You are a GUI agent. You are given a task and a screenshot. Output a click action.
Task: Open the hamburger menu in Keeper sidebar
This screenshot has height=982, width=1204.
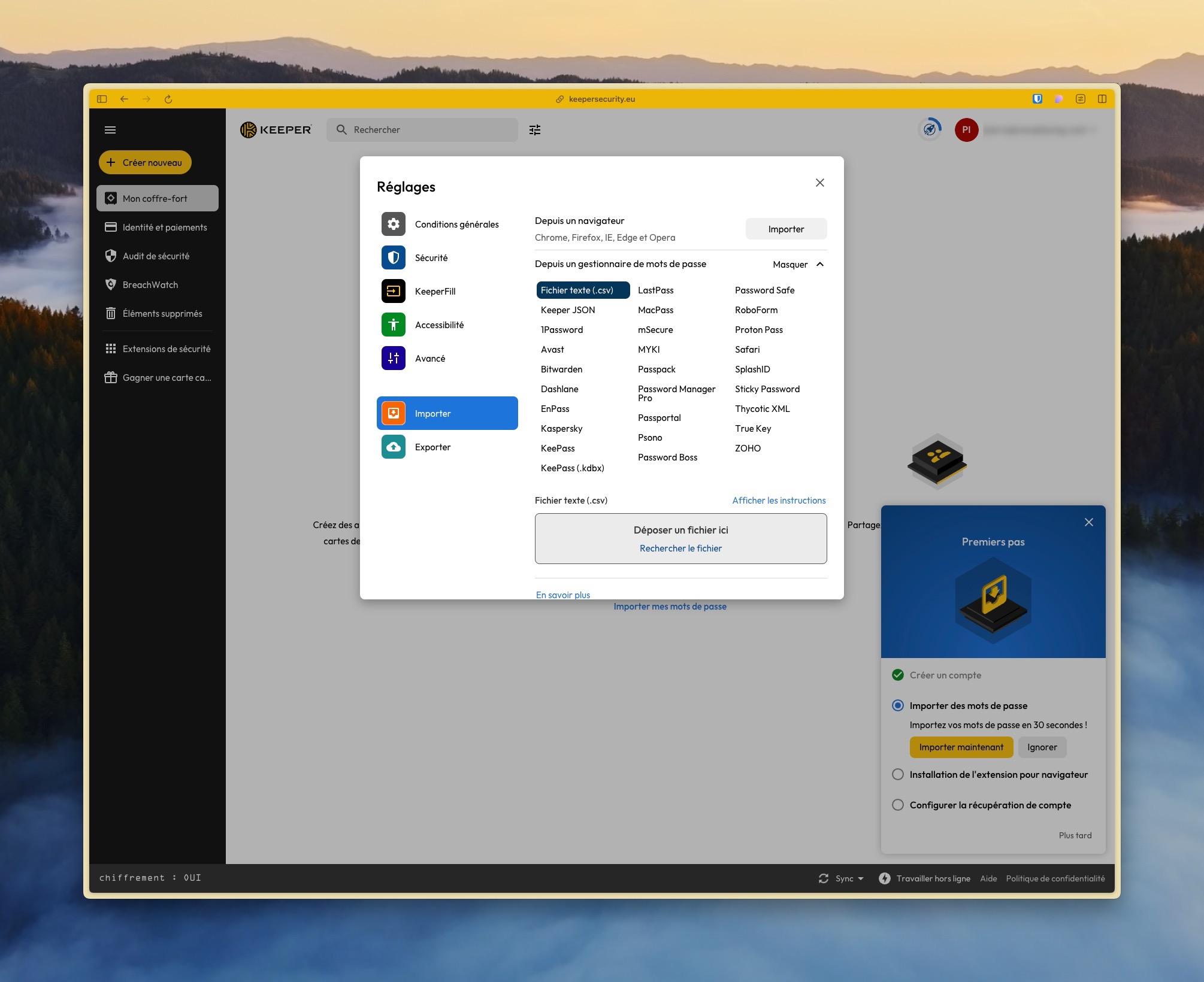click(x=110, y=130)
